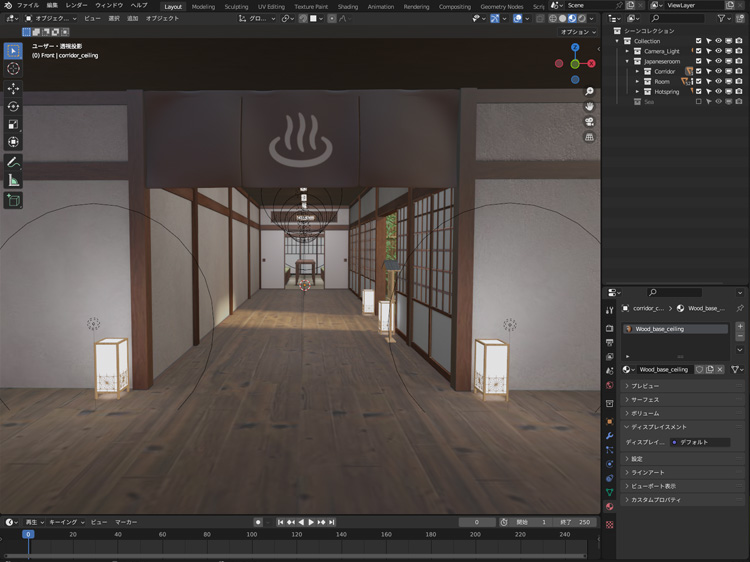Click the Add Cube tool
Viewport: 750px width, 562px height.
(13, 200)
